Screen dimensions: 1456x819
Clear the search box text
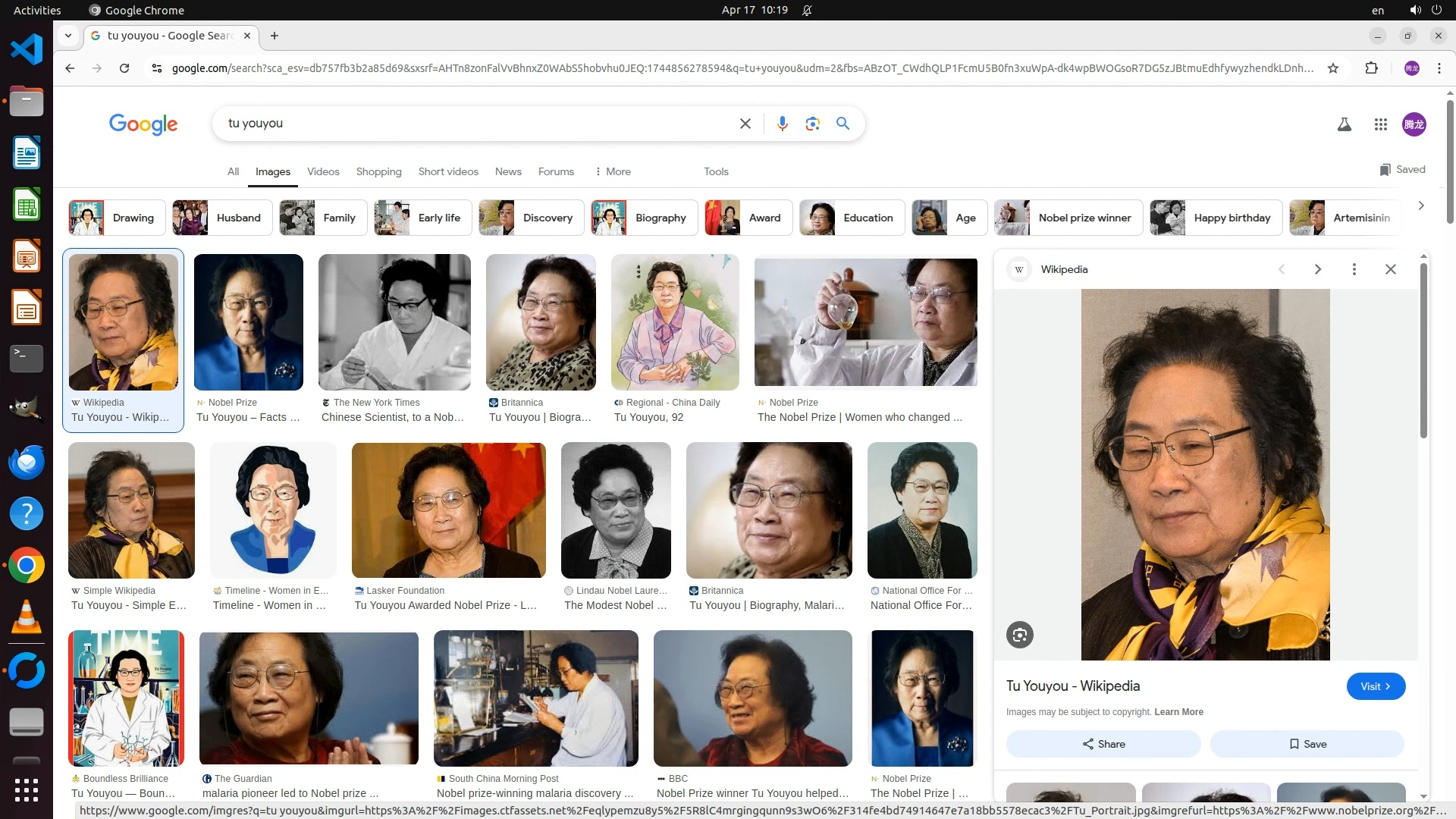[x=745, y=124]
